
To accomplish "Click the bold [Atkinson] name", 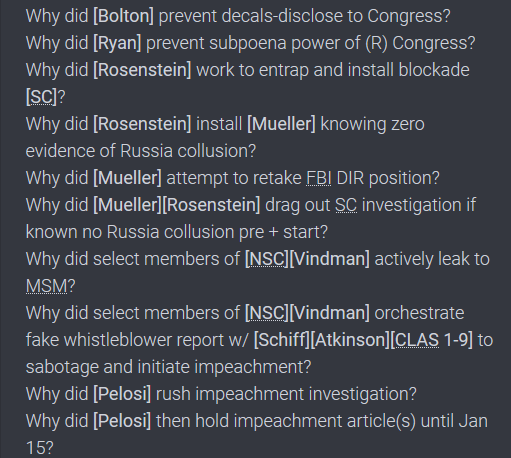I will (350, 340).
